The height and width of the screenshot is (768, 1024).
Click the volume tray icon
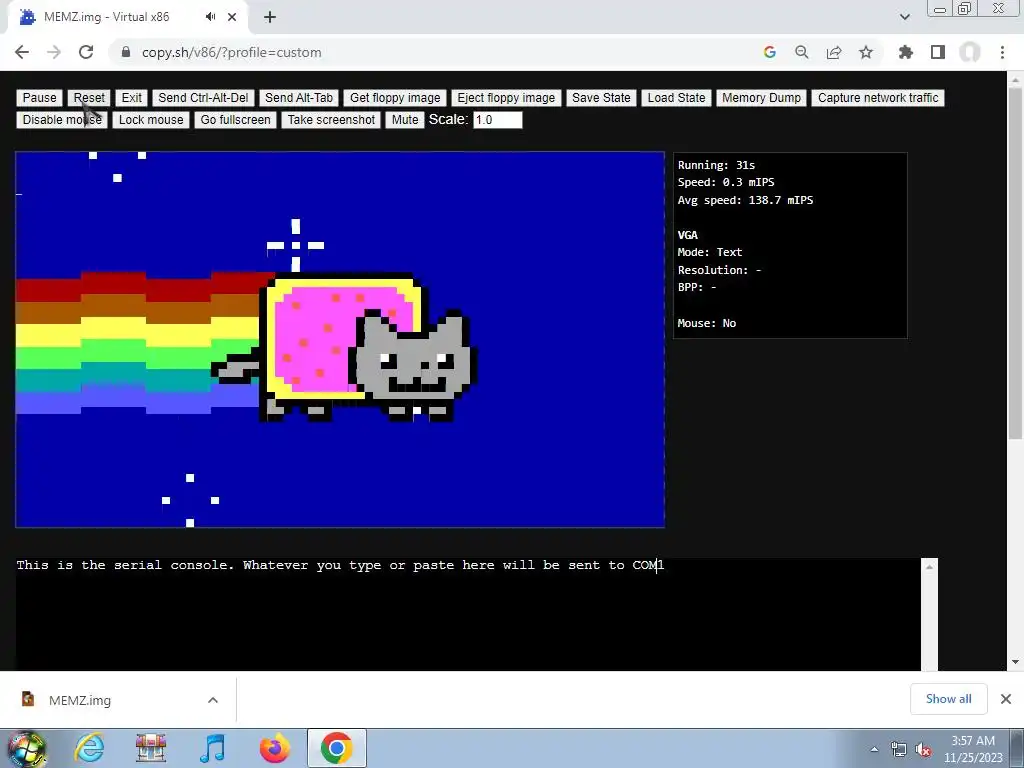pos(923,750)
